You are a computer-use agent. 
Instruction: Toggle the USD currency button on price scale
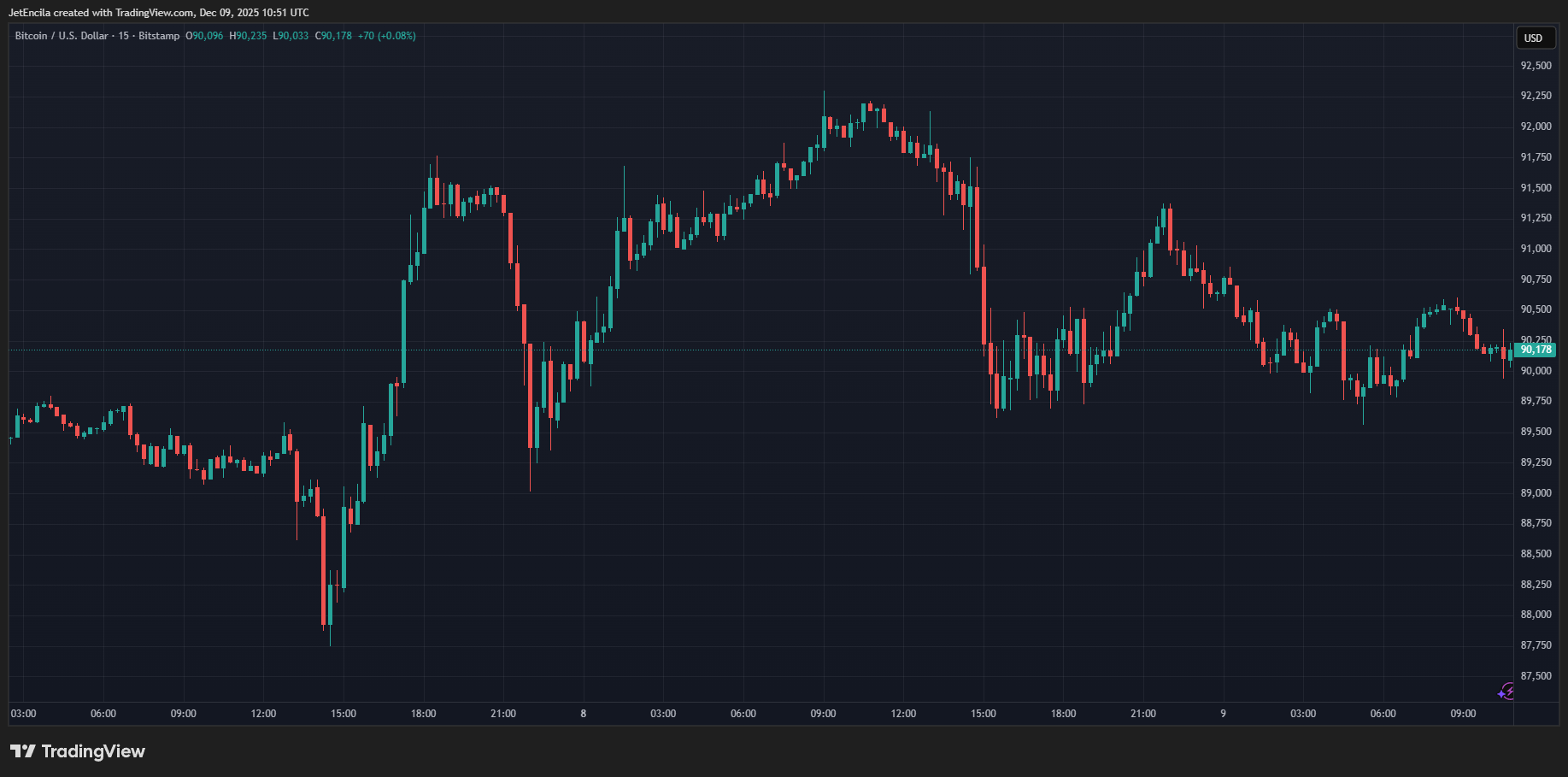point(1535,38)
